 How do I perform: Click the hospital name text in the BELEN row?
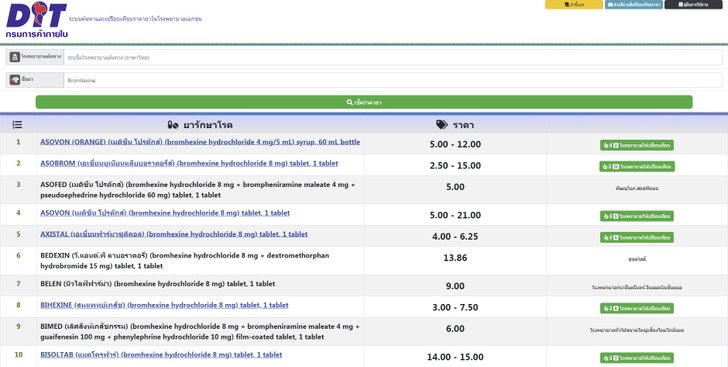click(637, 288)
